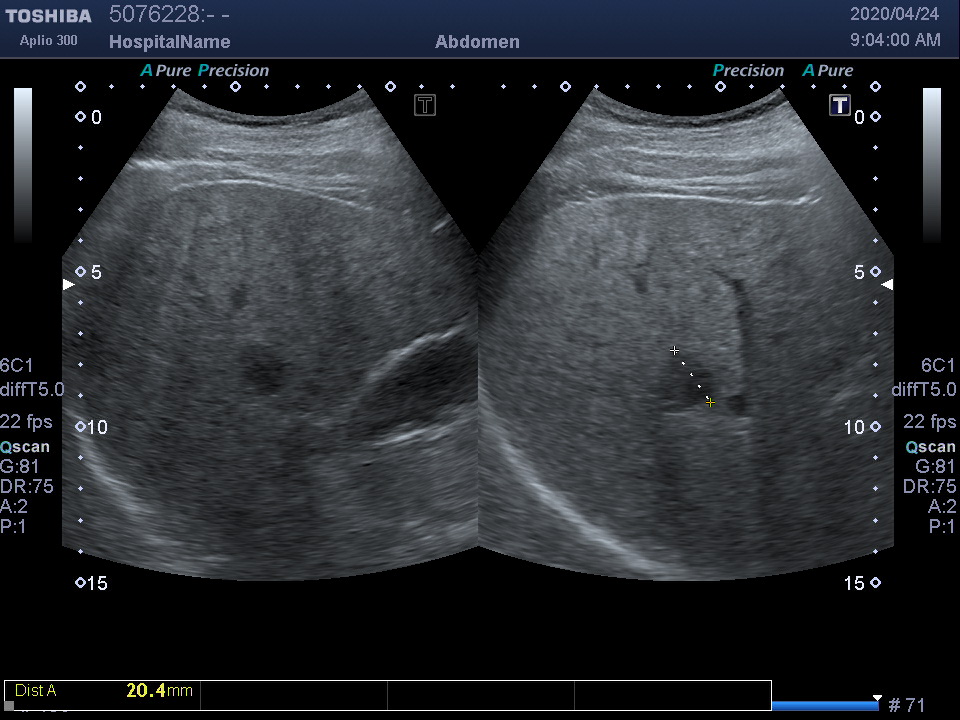Open right diffT5.0 frequency setting
This screenshot has height=720, width=960.
click(x=923, y=390)
